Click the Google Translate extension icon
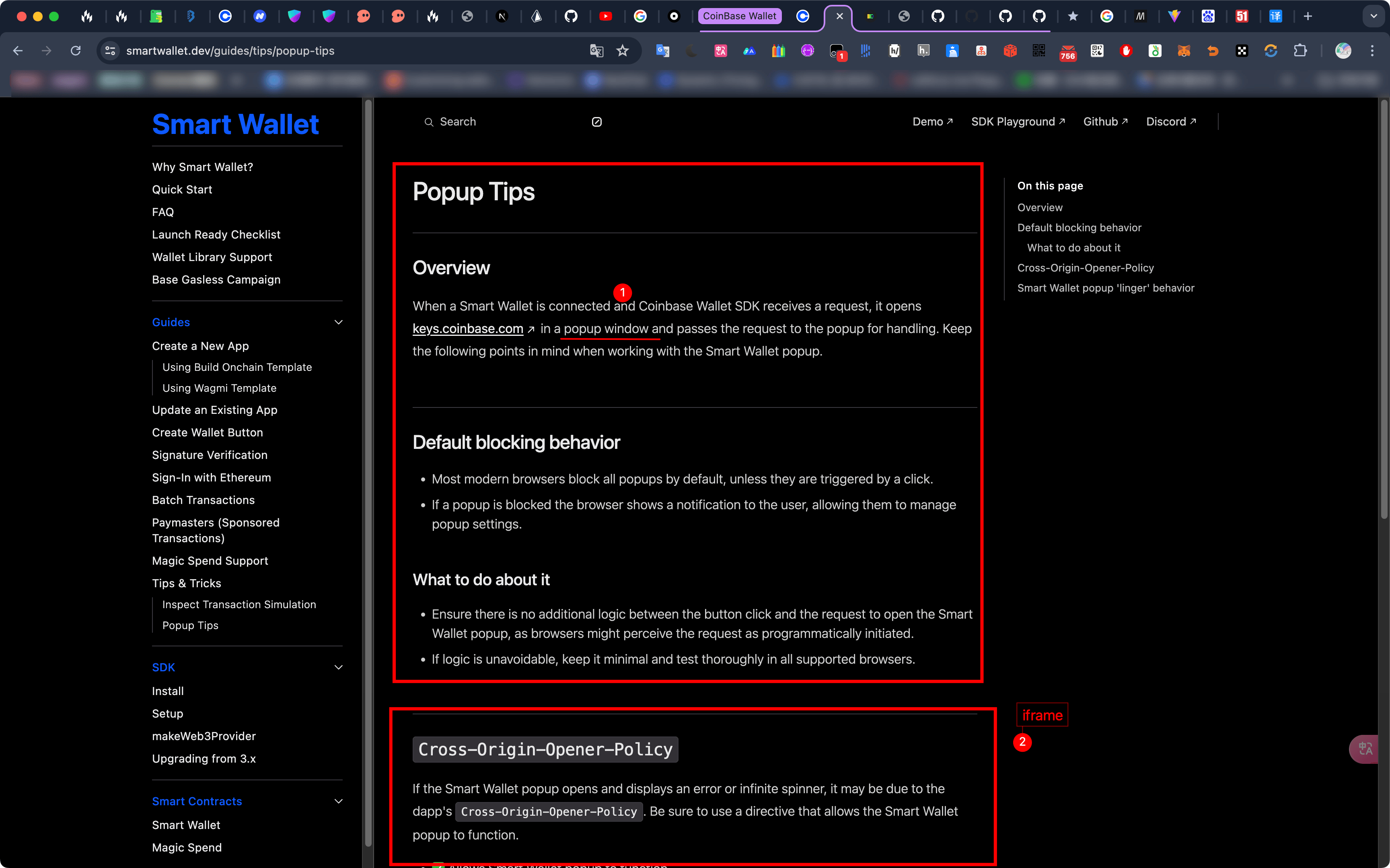1390x868 pixels. pos(663,51)
